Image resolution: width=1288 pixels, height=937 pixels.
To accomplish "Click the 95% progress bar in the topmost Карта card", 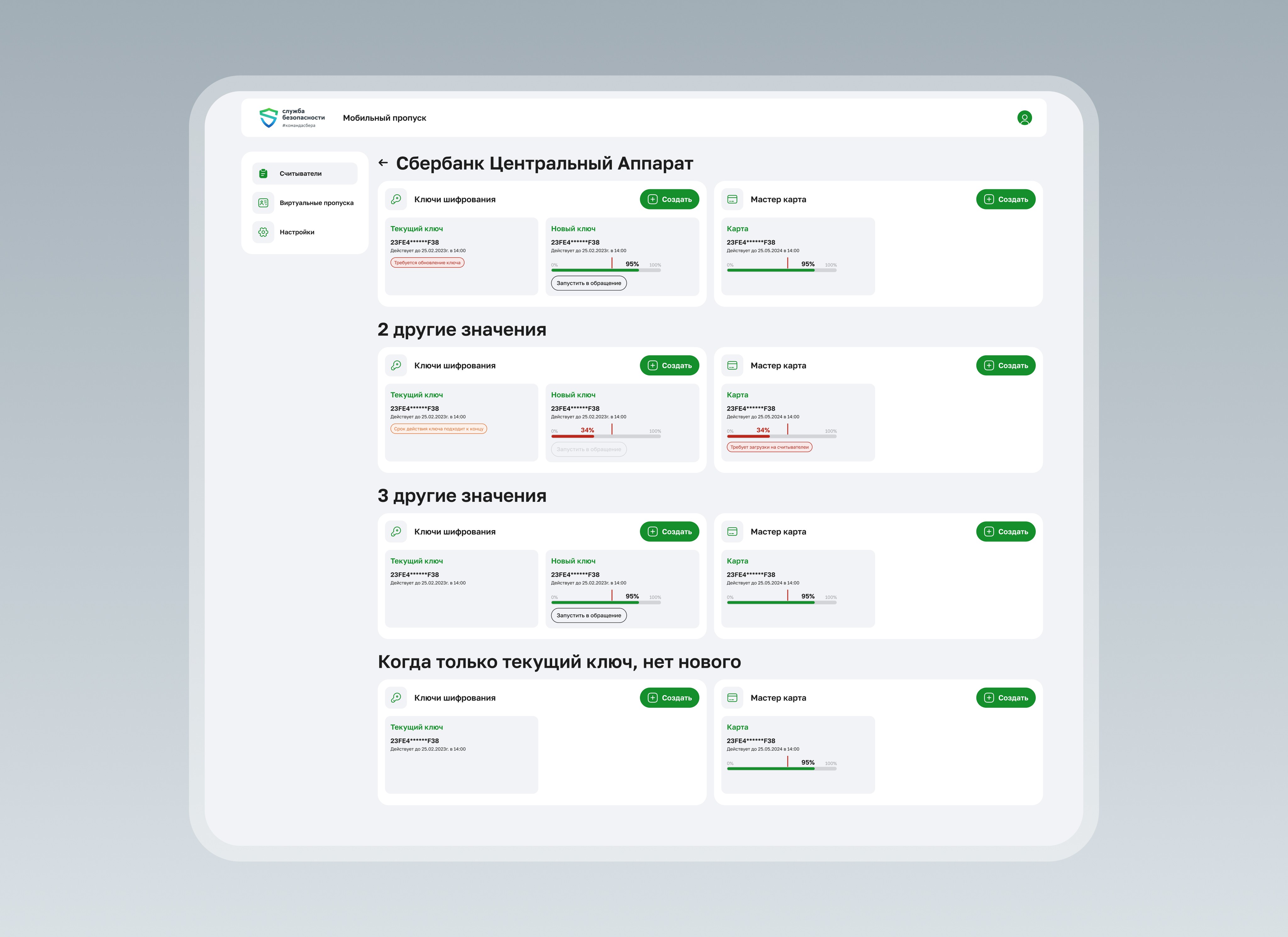I will point(781,270).
